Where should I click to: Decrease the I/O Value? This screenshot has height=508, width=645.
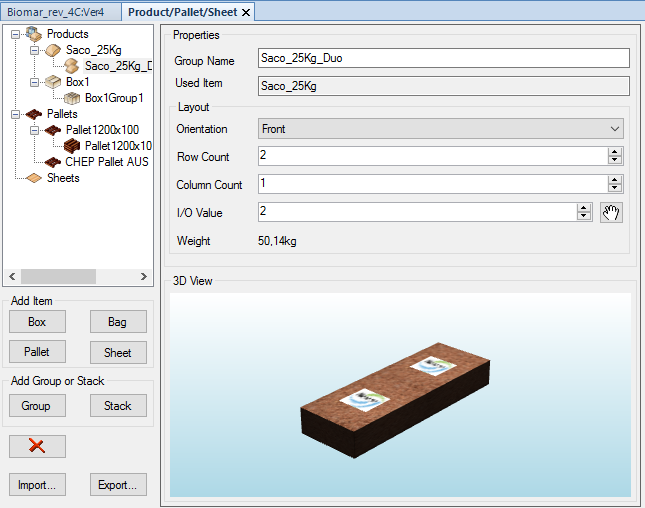(x=584, y=216)
